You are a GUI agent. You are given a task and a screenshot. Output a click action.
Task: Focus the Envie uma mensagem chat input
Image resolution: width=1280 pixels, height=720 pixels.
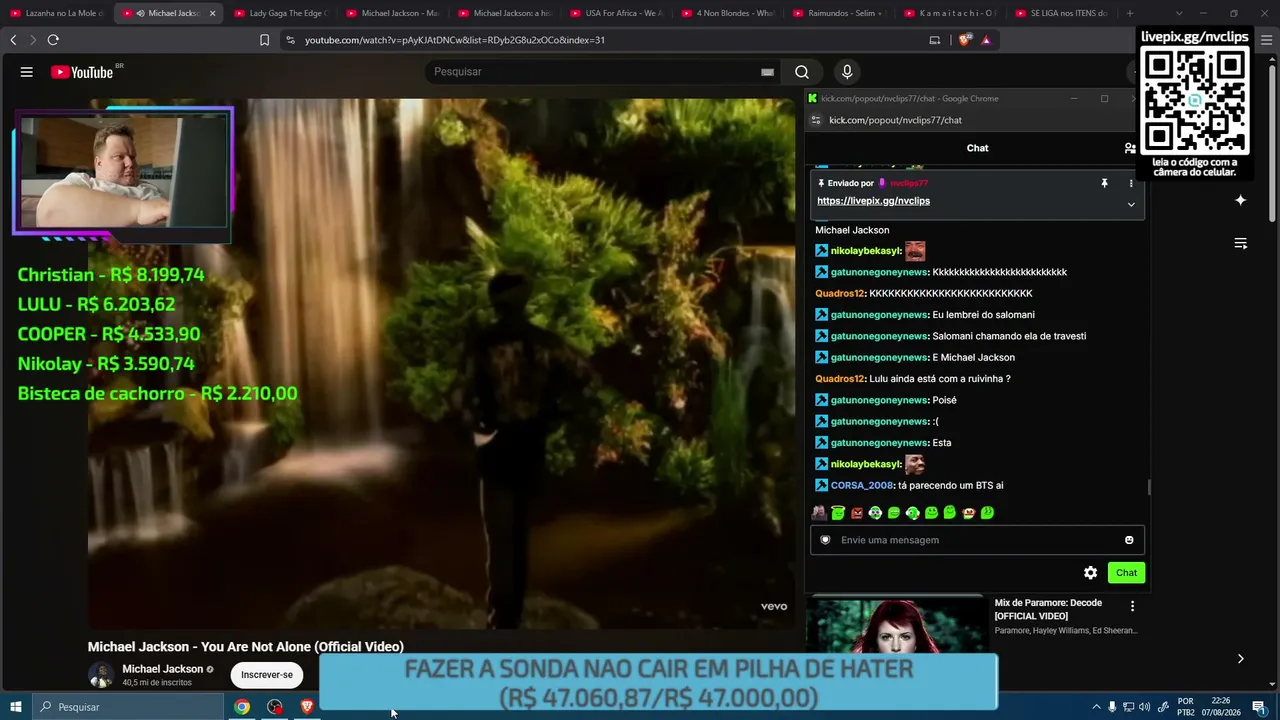(x=977, y=540)
